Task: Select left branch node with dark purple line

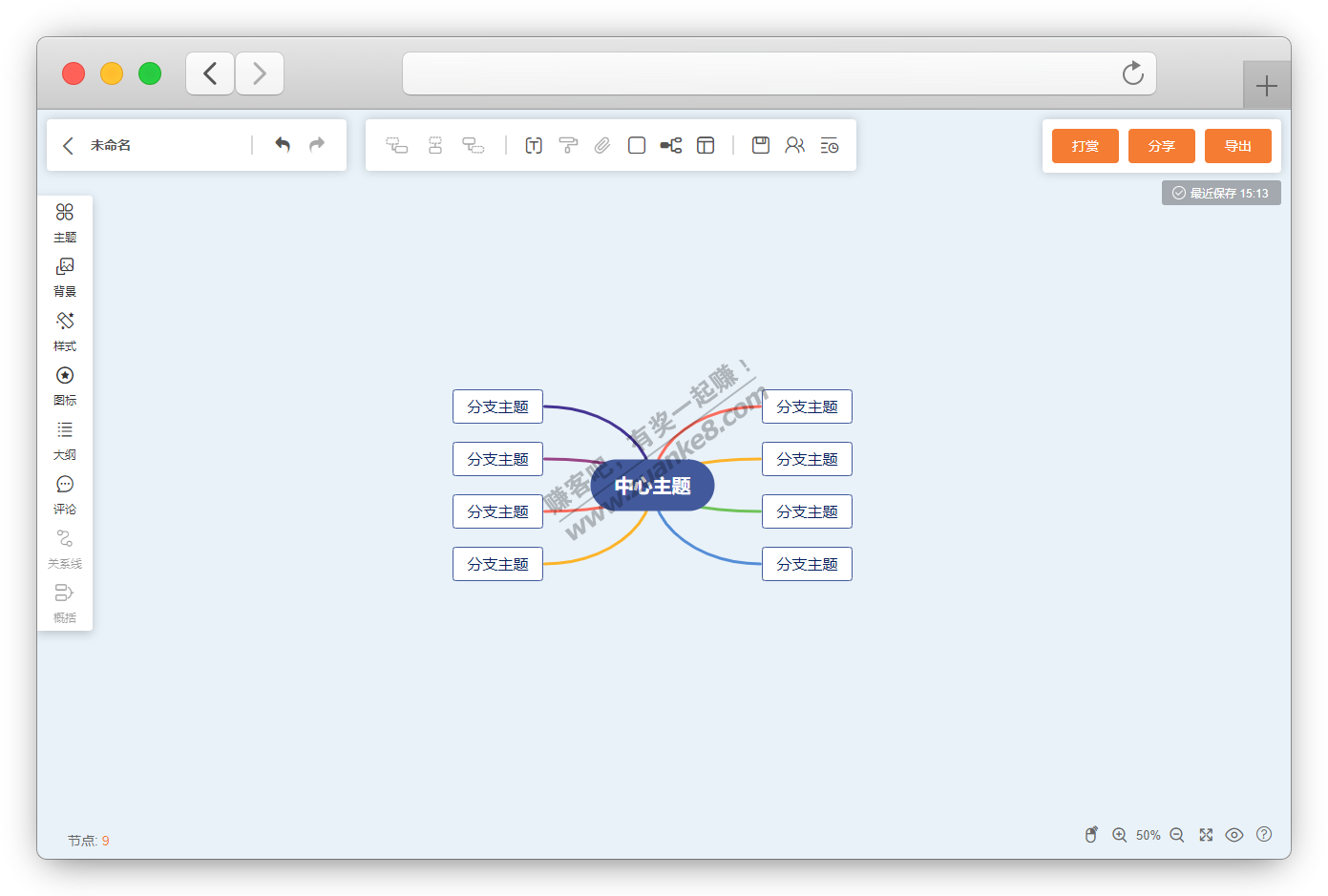Action: (497, 406)
